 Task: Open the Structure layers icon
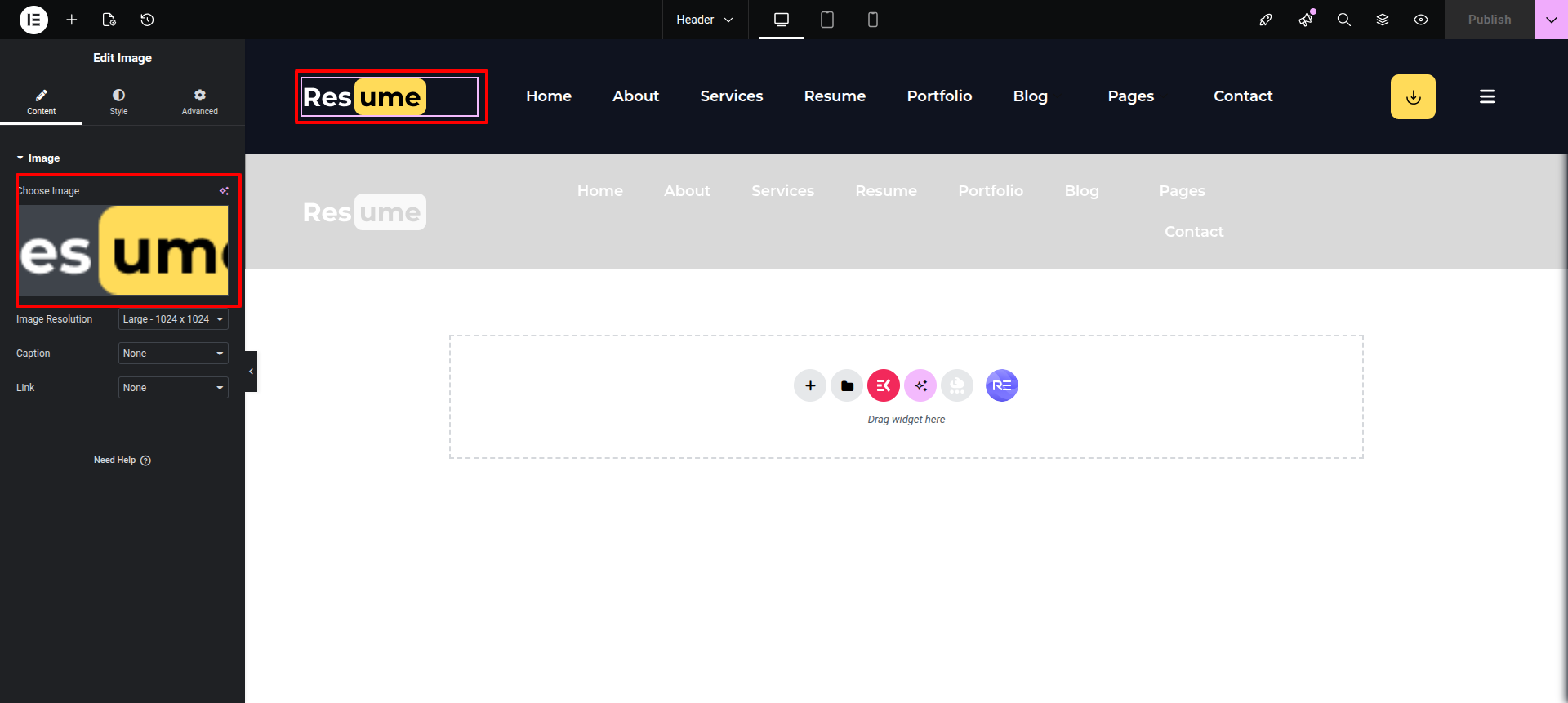(x=1383, y=20)
